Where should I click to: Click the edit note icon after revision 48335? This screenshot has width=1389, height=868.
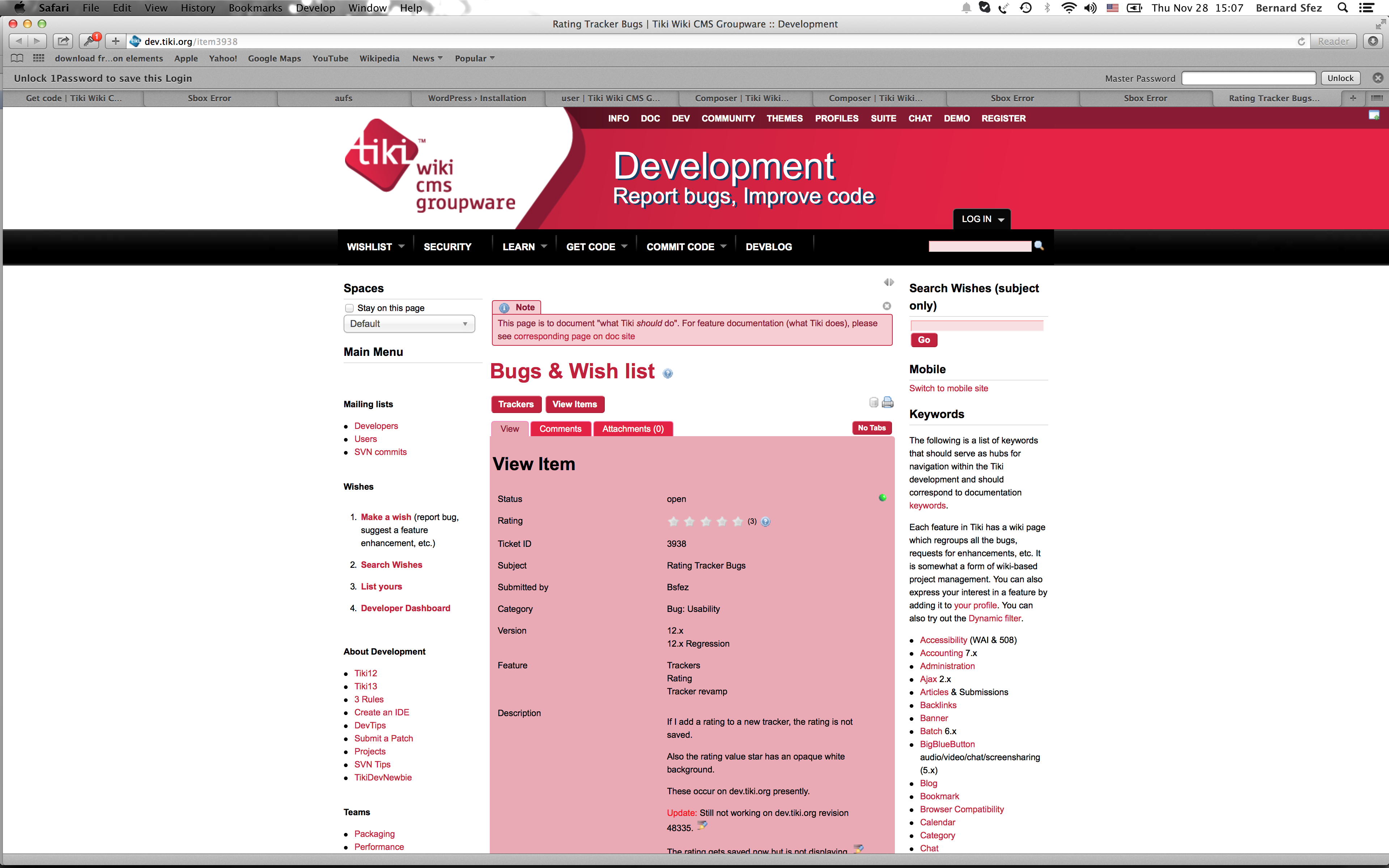[702, 826]
